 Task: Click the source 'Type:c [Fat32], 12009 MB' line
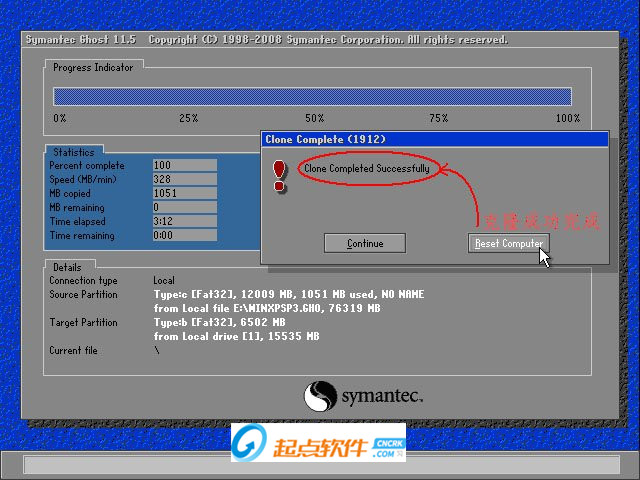289,294
